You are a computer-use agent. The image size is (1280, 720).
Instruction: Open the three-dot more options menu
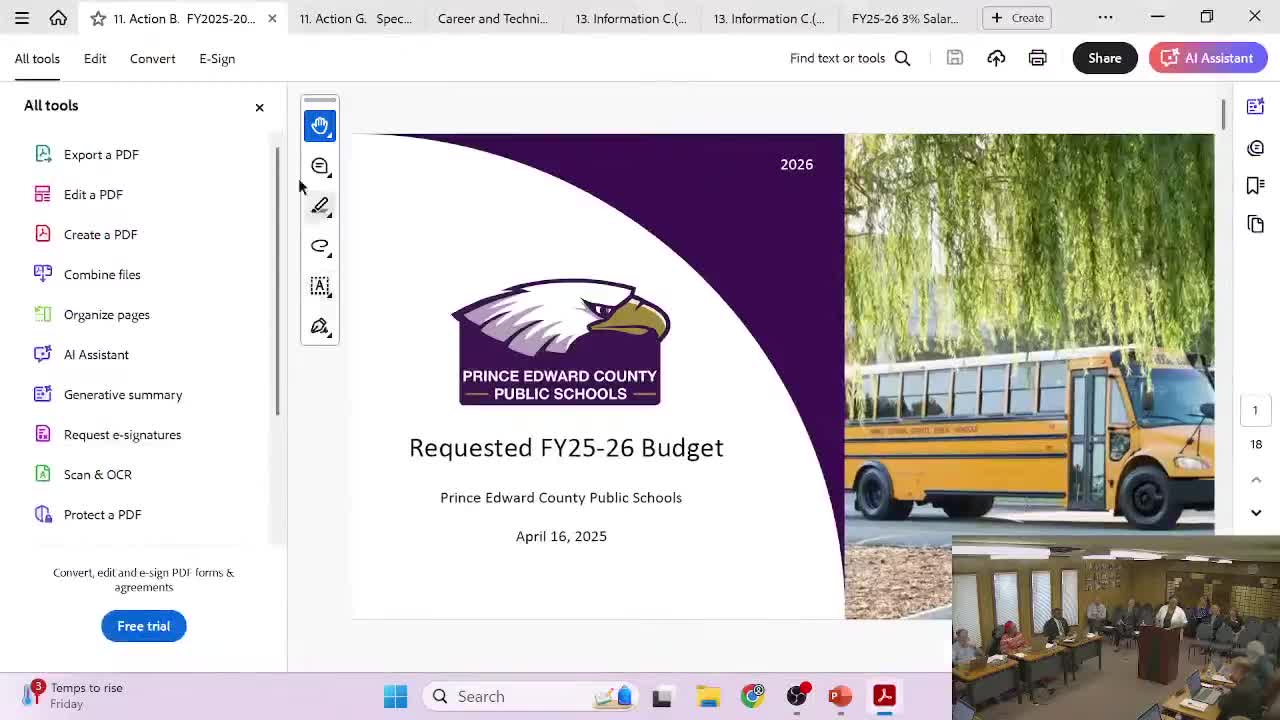click(x=1105, y=18)
